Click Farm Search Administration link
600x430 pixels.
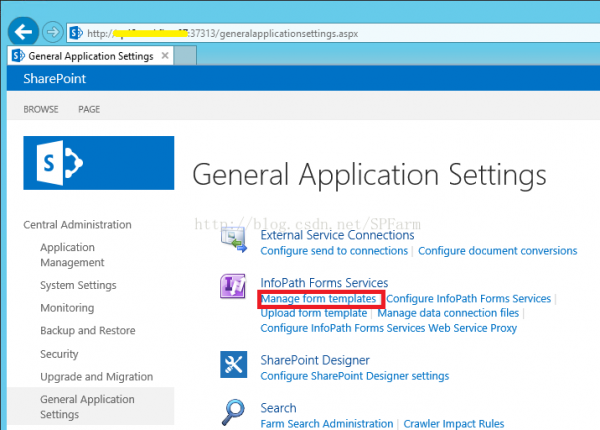[x=327, y=424]
